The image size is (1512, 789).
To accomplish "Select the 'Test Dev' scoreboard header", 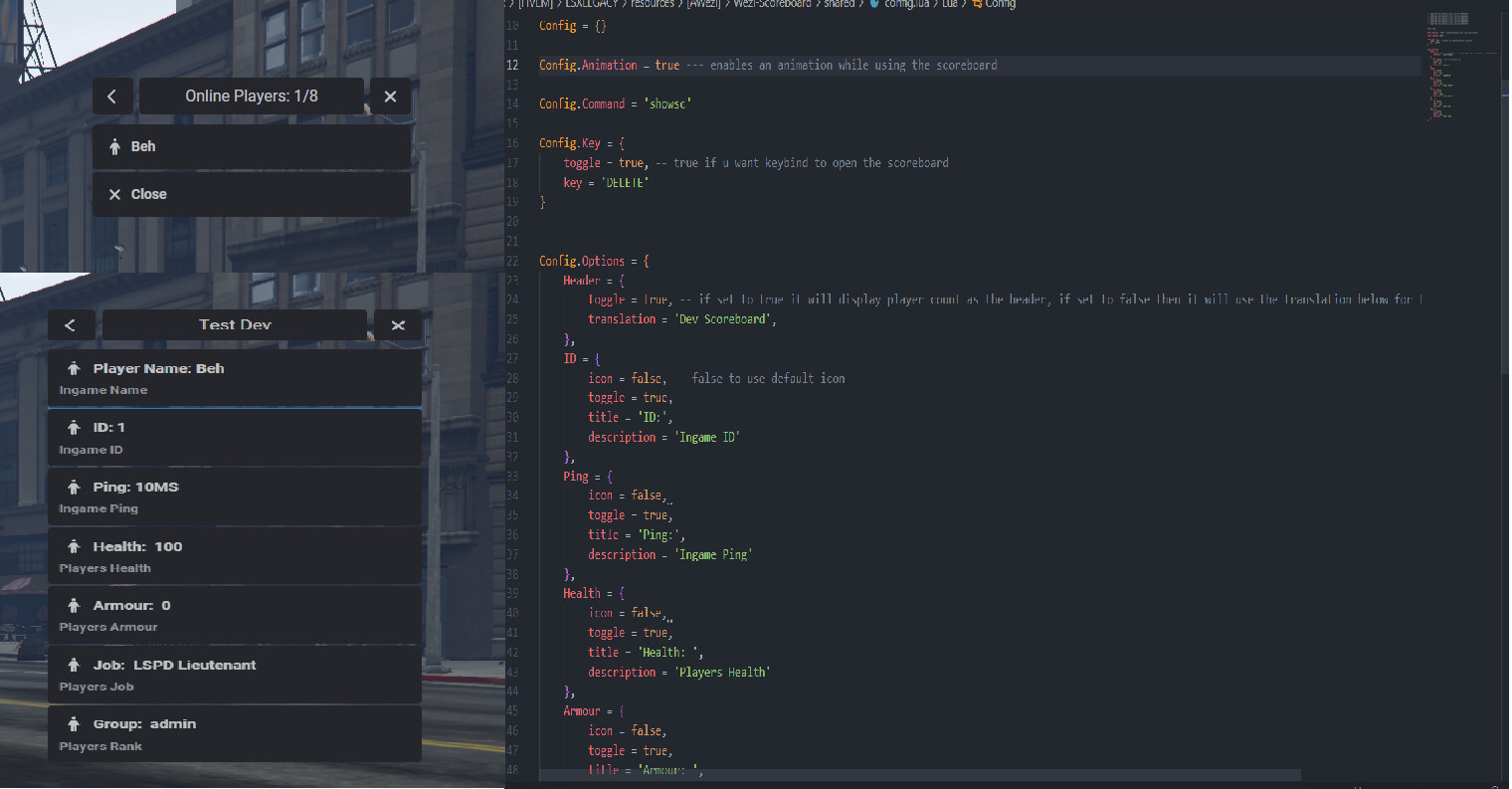I will tap(235, 325).
